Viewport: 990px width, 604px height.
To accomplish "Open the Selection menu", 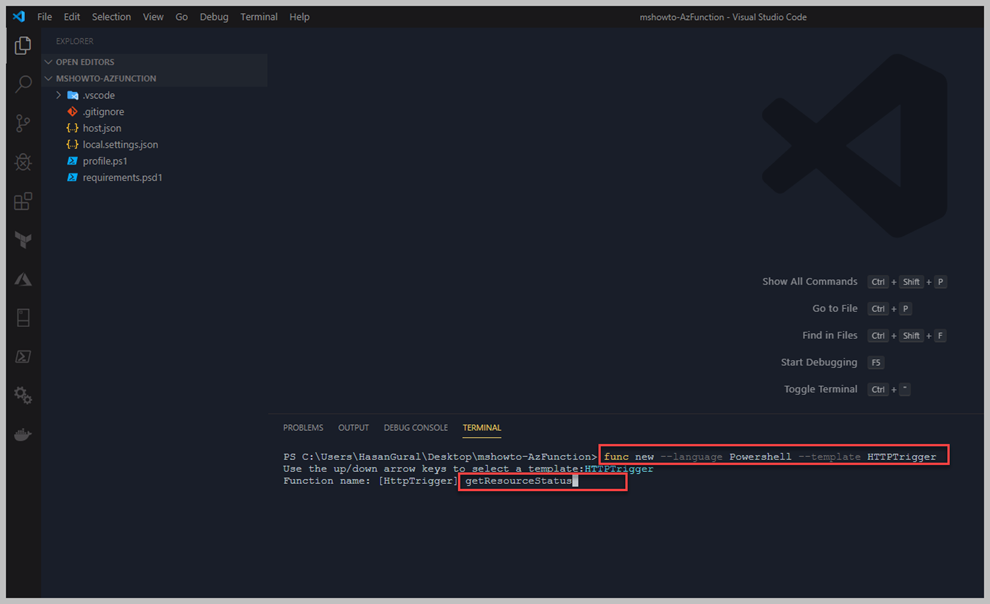I will (111, 17).
